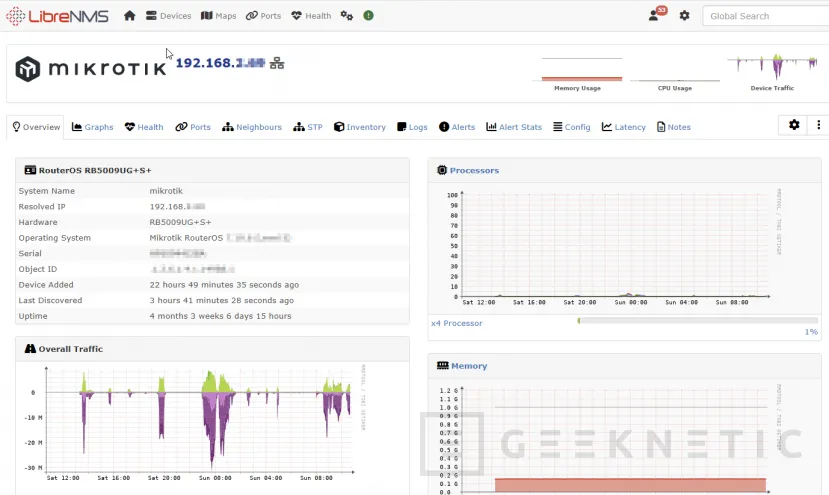829x495 pixels.
Task: Click the 1% processor usage value
Action: [x=811, y=332]
